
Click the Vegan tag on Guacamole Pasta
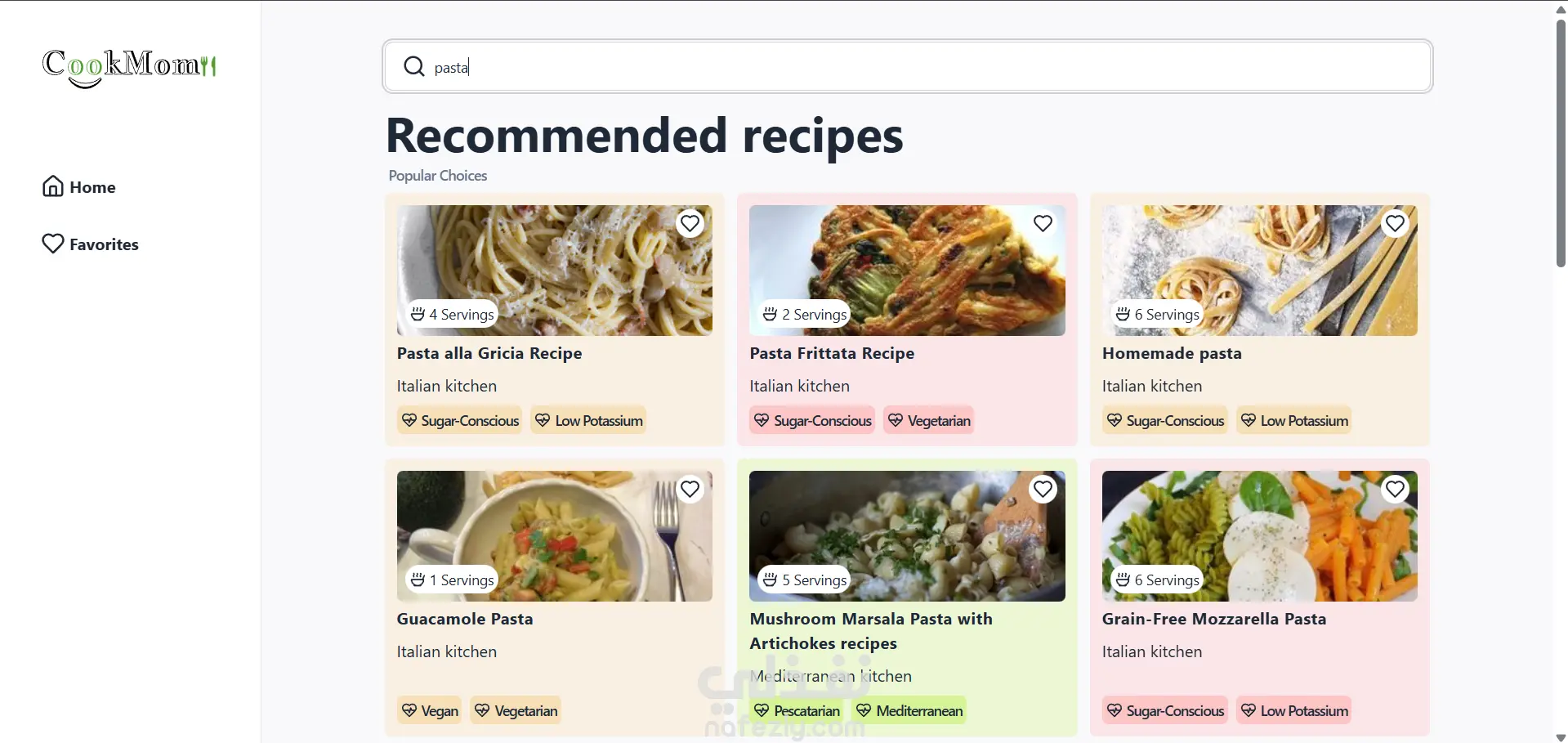click(x=430, y=710)
